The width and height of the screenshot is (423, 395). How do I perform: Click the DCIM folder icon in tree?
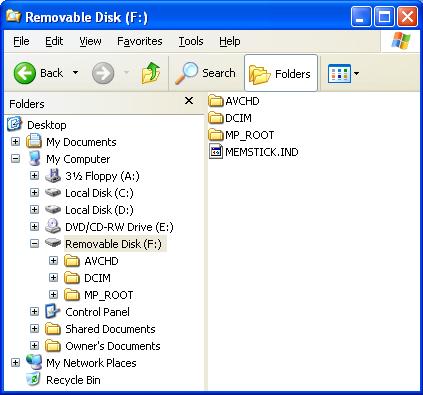[72, 278]
